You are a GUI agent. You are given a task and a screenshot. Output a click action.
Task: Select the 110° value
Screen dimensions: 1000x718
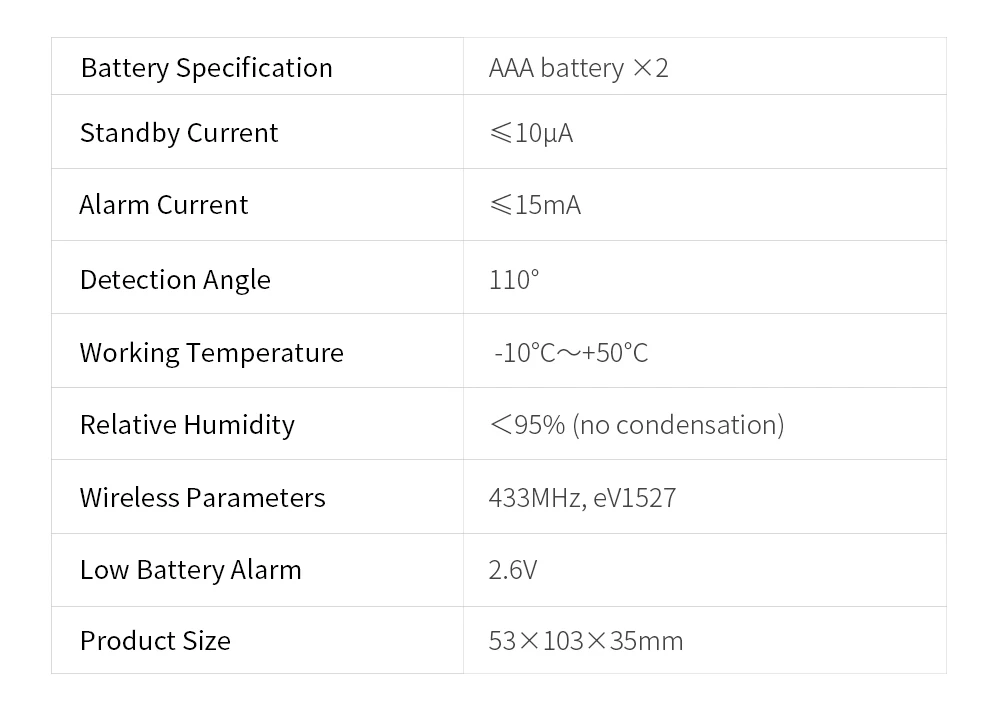coord(514,280)
